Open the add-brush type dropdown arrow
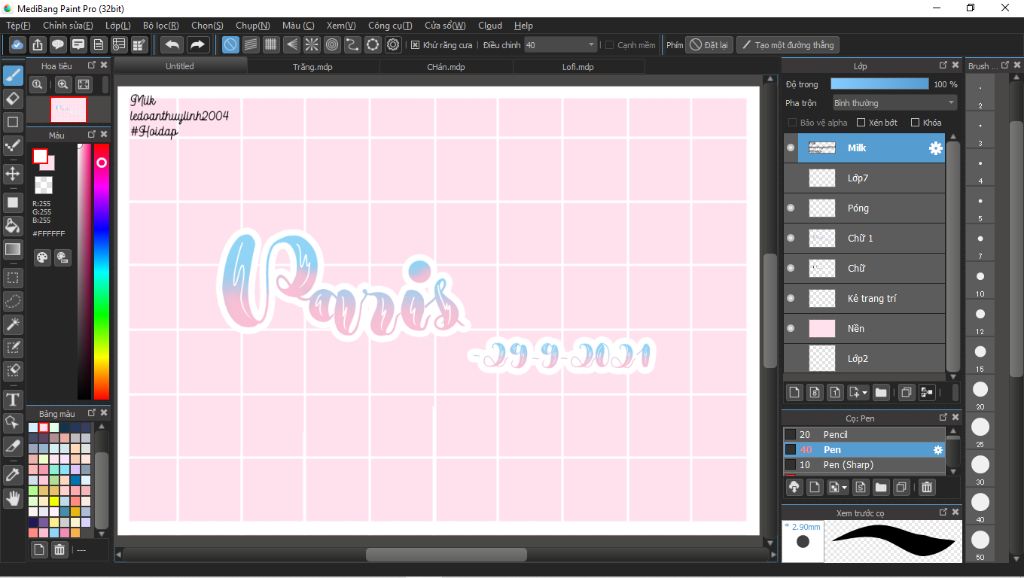This screenshot has height=578, width=1024. coord(844,487)
